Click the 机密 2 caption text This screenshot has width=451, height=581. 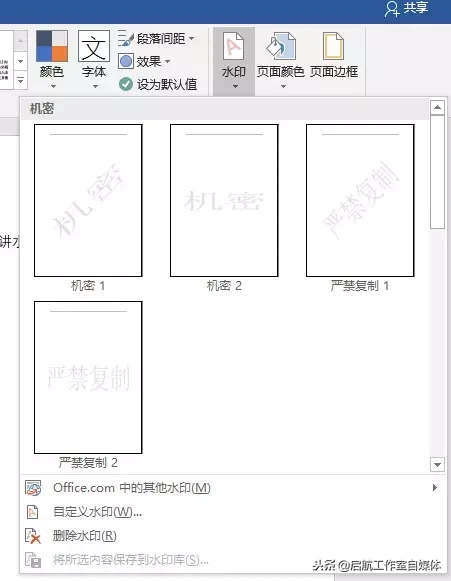pos(224,286)
